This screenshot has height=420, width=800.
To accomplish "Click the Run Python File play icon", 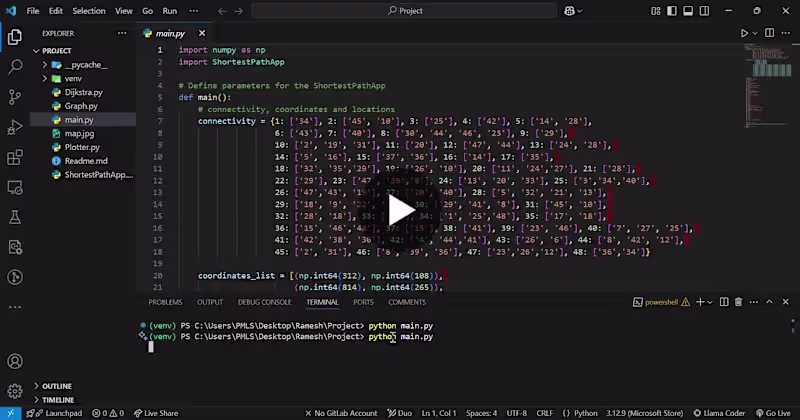I will 744,33.
